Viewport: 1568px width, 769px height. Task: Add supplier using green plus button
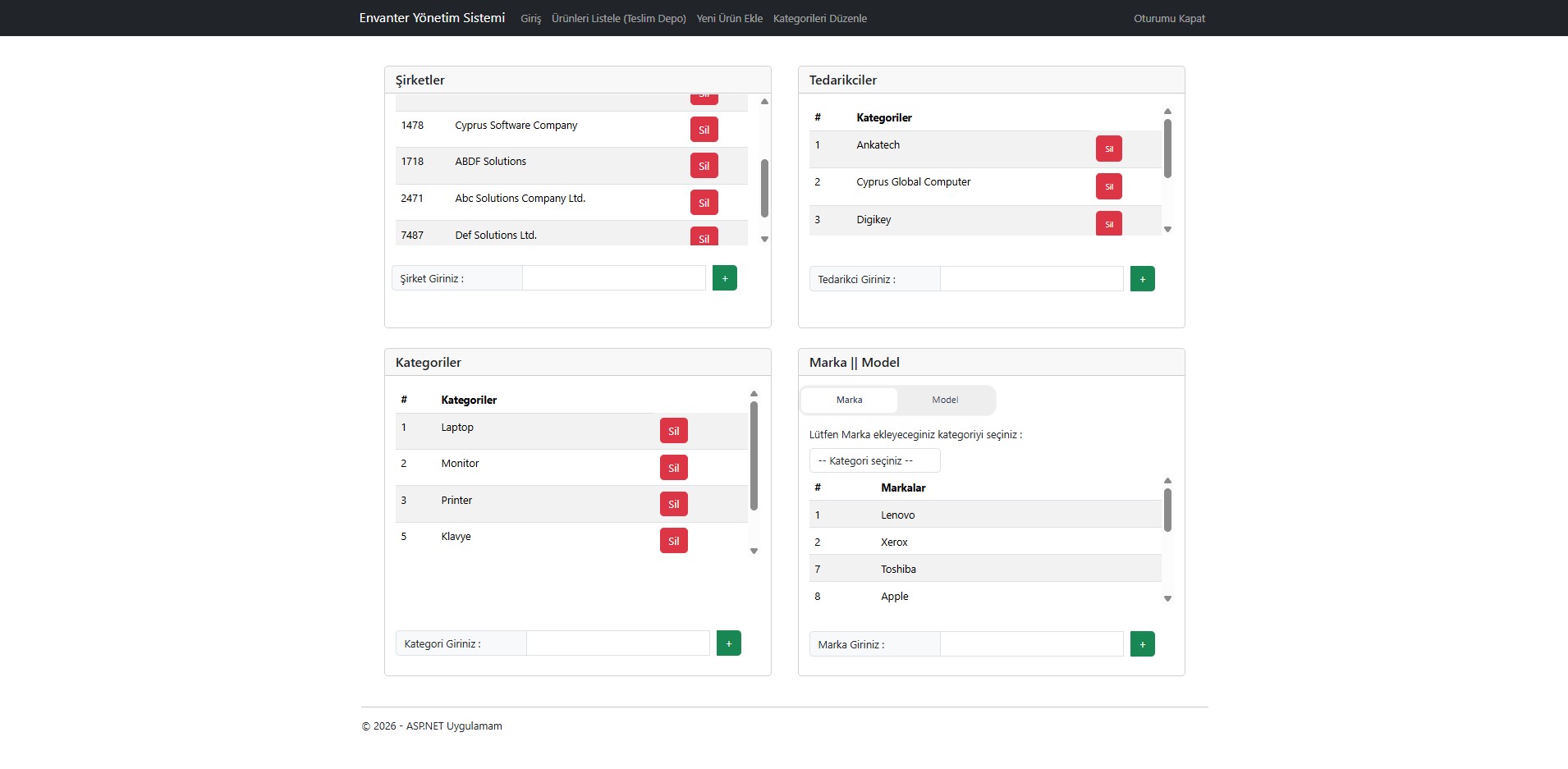pyautogui.click(x=1142, y=279)
